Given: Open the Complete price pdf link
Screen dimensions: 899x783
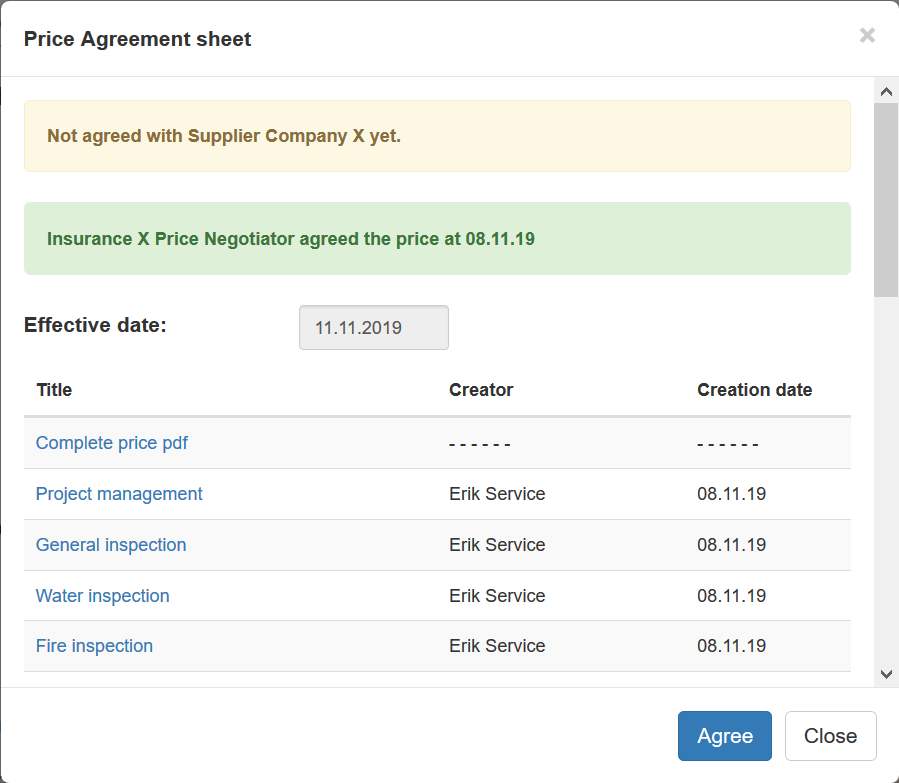Looking at the screenshot, I should pyautogui.click(x=112, y=443).
